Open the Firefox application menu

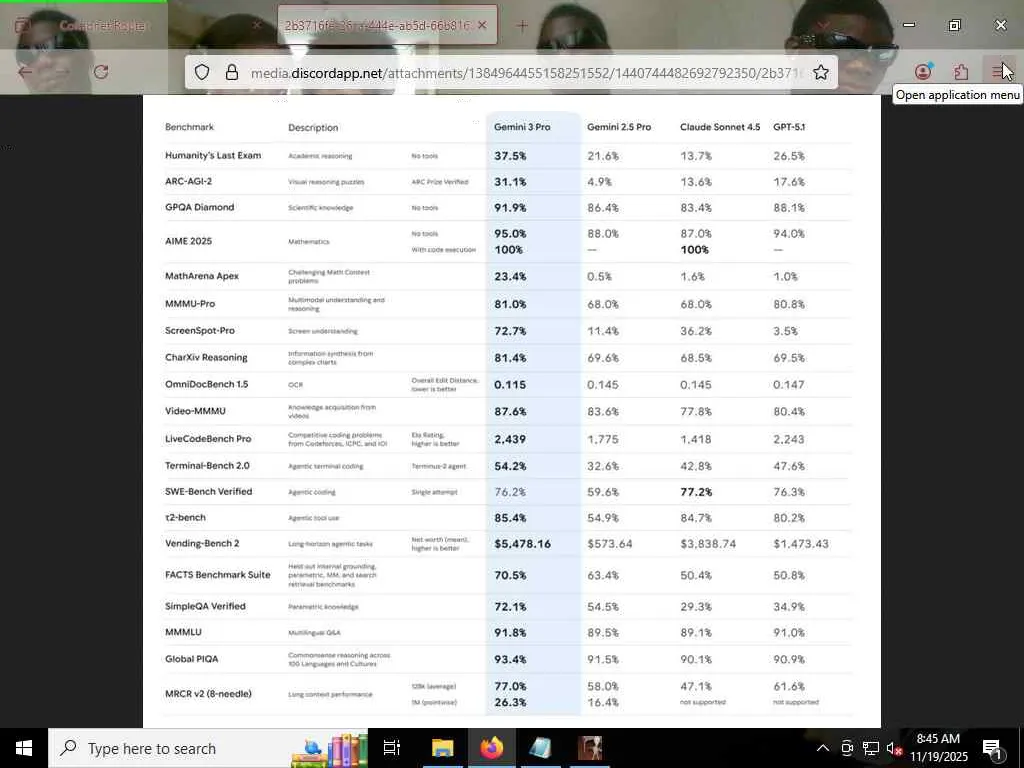pos(999,72)
